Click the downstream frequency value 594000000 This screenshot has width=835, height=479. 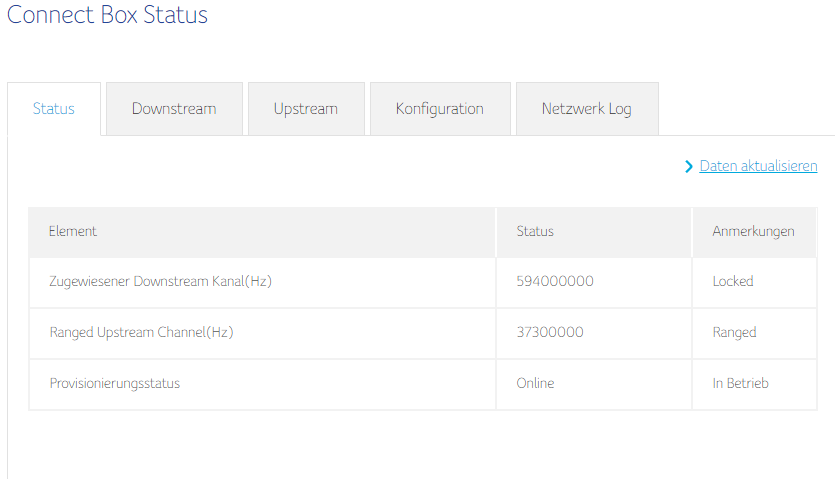point(555,282)
